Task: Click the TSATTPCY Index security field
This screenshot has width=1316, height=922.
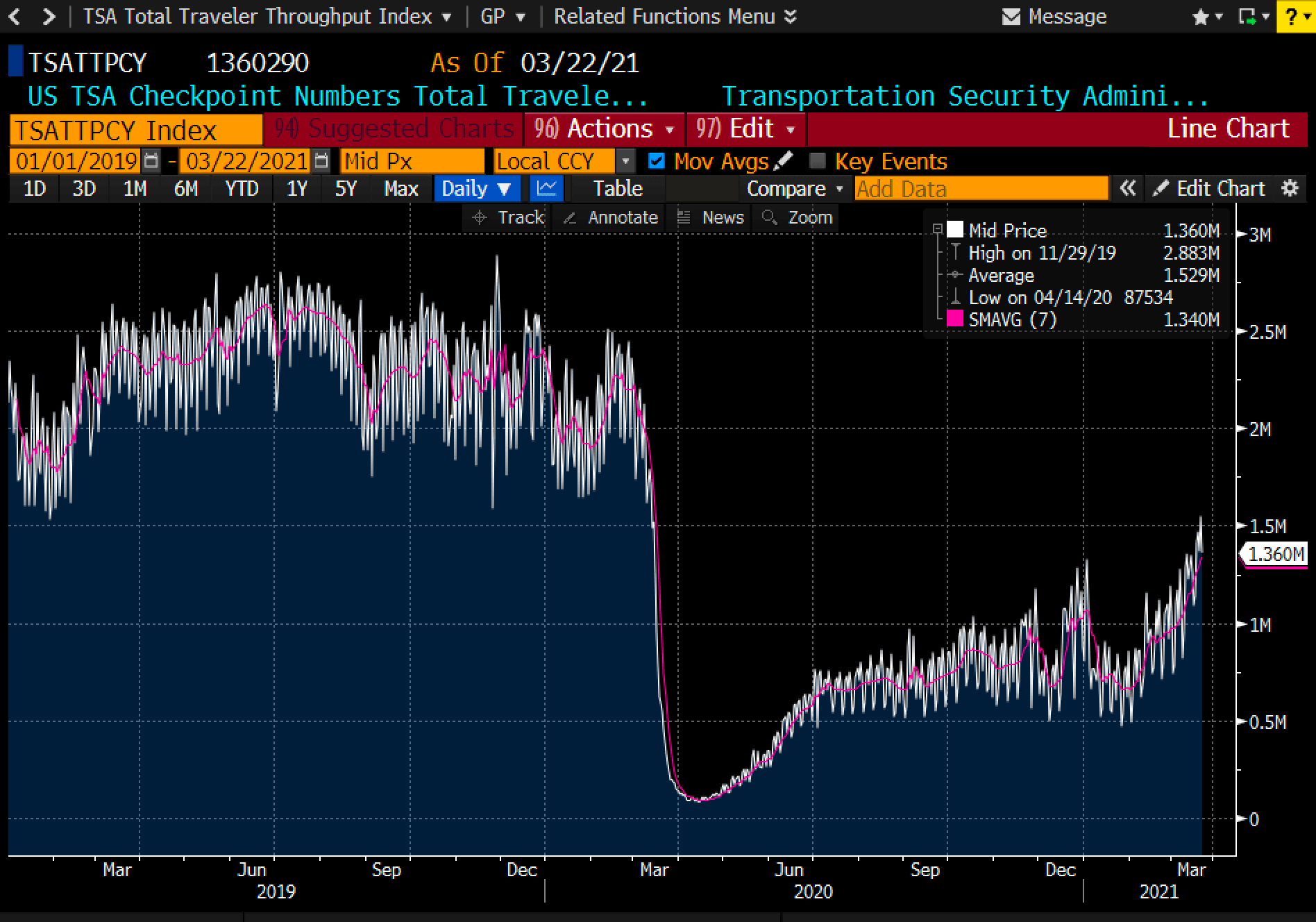Action: (136, 130)
